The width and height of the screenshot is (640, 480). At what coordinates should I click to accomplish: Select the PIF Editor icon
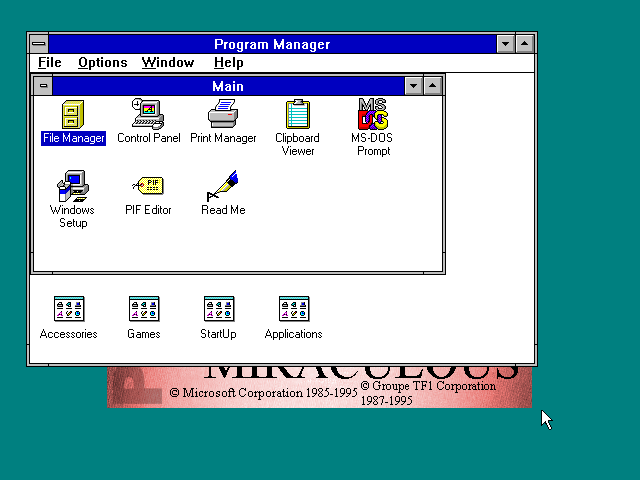pyautogui.click(x=148, y=186)
